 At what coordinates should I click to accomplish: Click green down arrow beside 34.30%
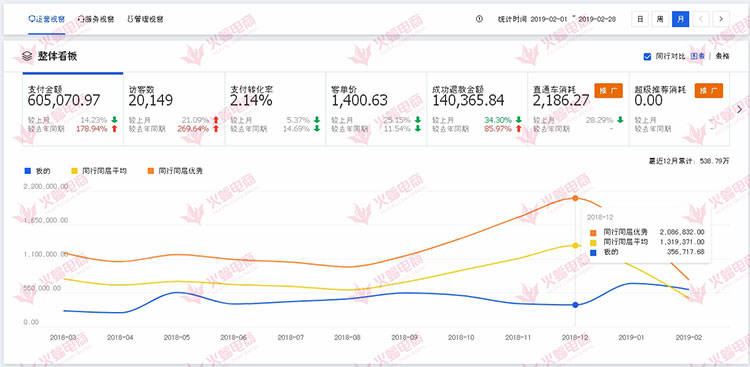pos(518,120)
